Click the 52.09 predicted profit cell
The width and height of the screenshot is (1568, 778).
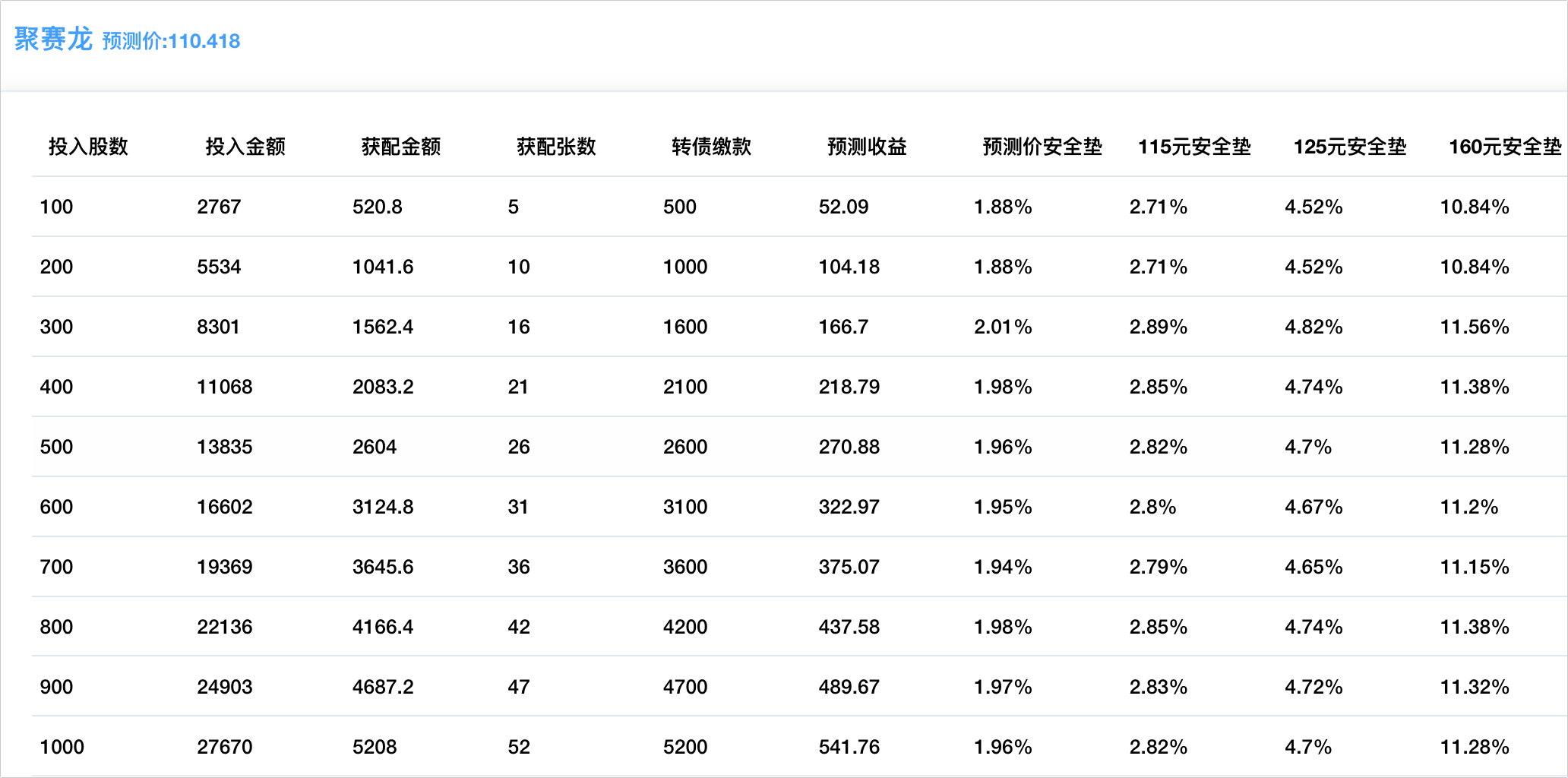pyautogui.click(x=843, y=207)
